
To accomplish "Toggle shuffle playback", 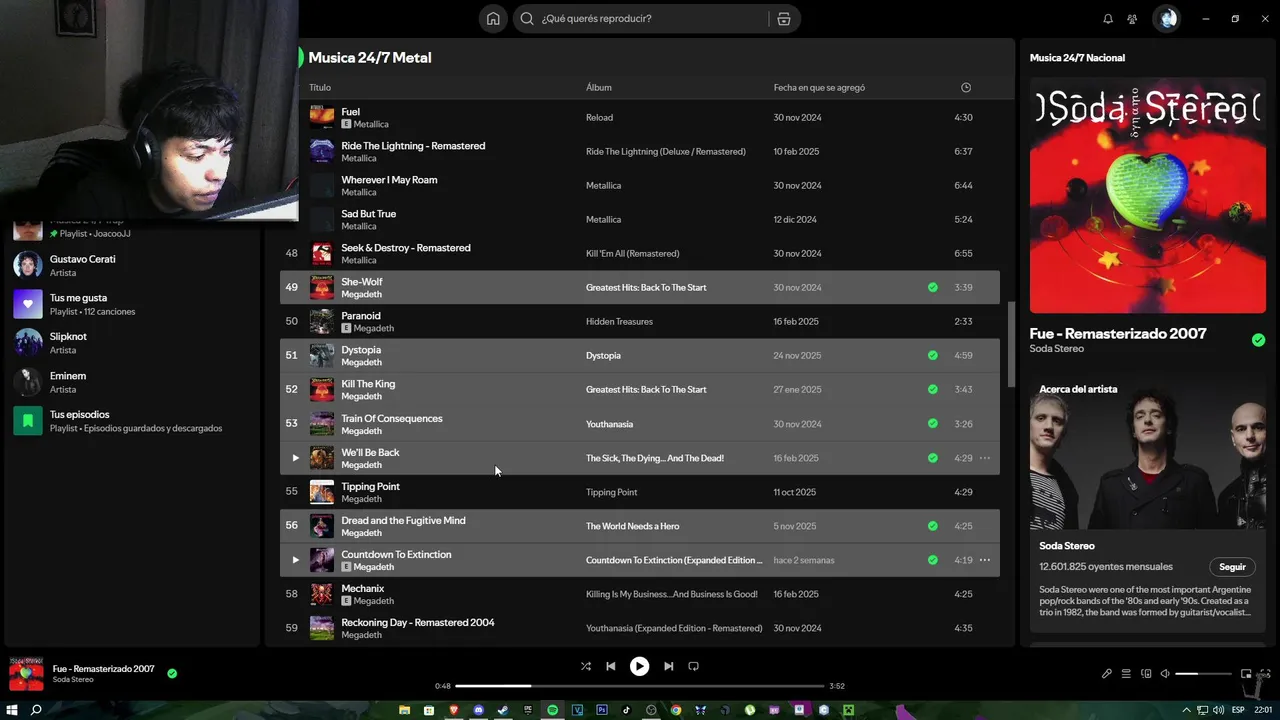I will click(586, 666).
